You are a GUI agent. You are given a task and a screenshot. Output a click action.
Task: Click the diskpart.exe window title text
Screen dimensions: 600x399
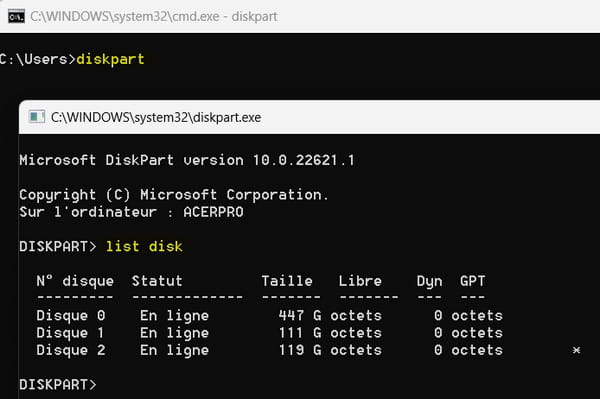(156, 117)
